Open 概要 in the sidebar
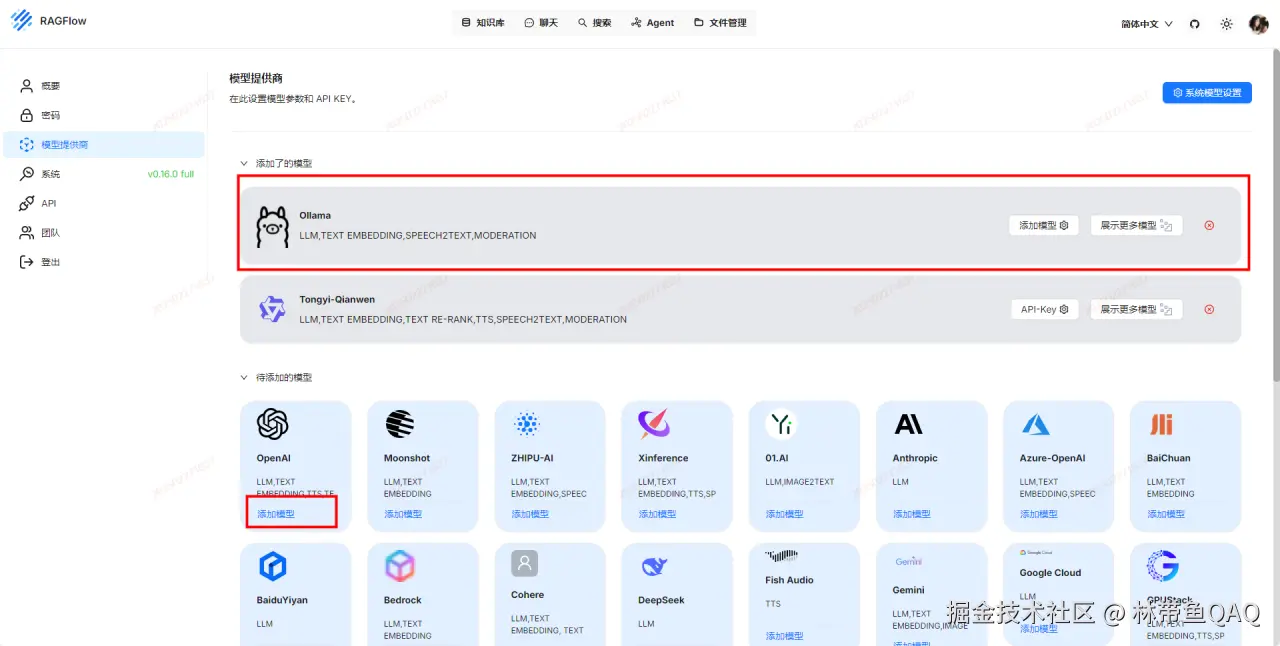 [x=103, y=86]
